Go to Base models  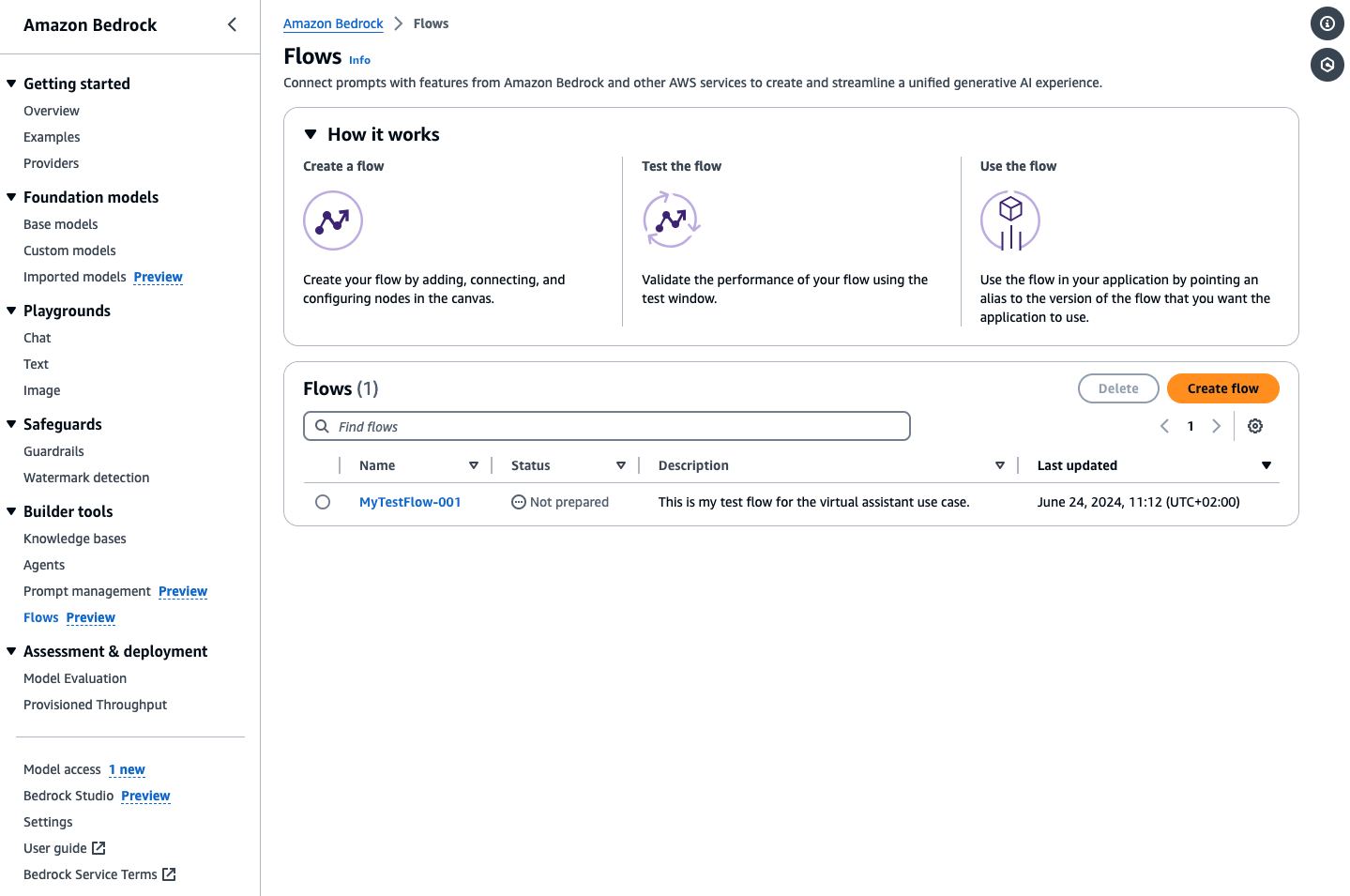pyautogui.click(x=61, y=224)
